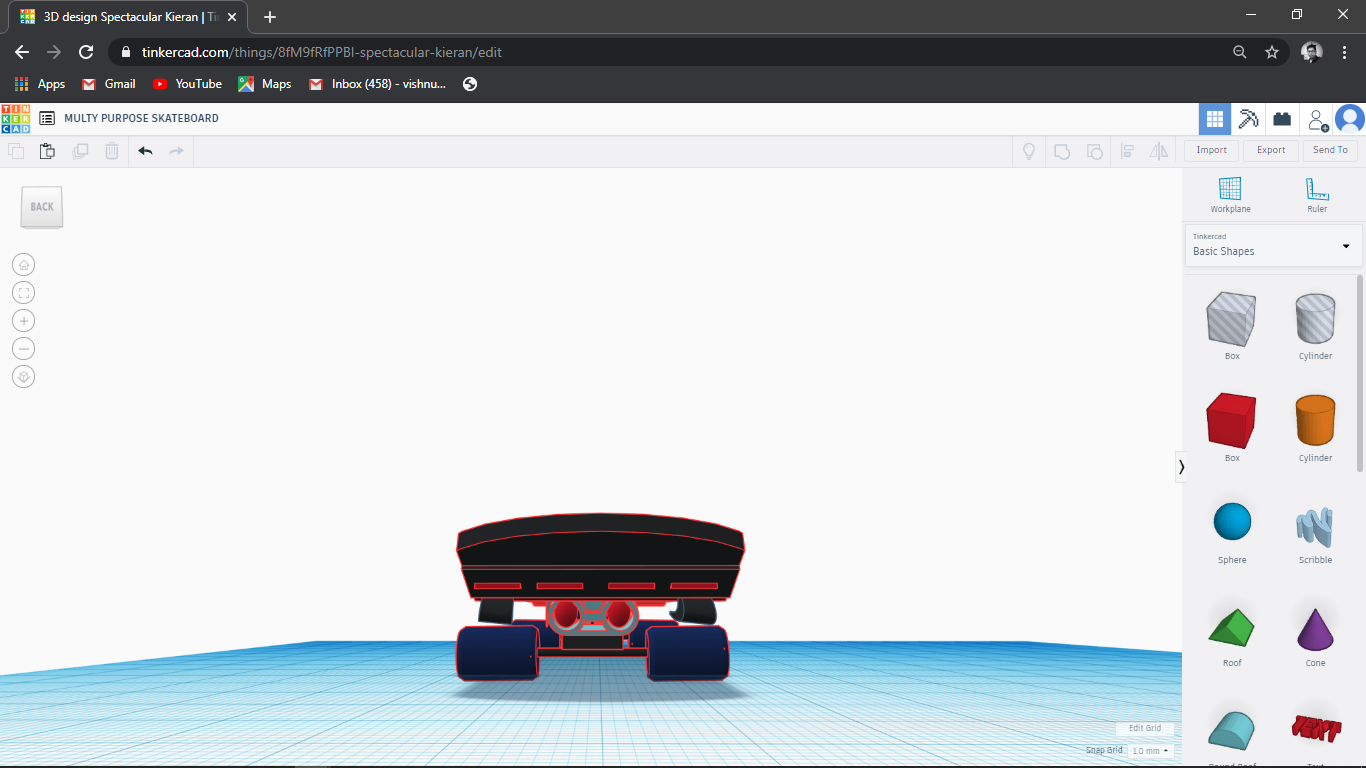Viewport: 1366px width, 768px height.
Task: Open the design list icon beside title
Action: point(47,118)
